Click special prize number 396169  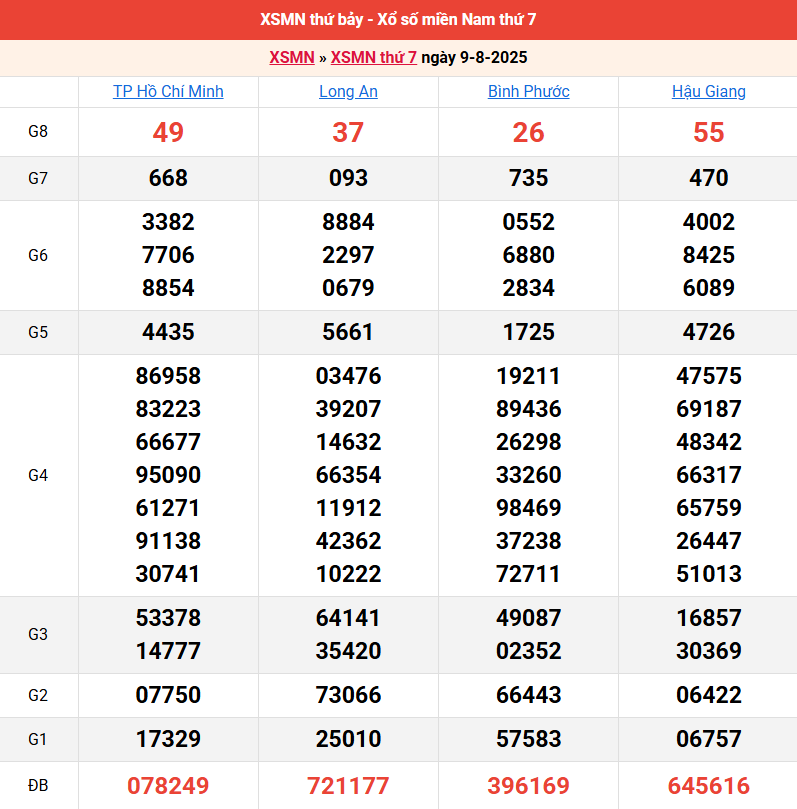pyautogui.click(x=529, y=786)
